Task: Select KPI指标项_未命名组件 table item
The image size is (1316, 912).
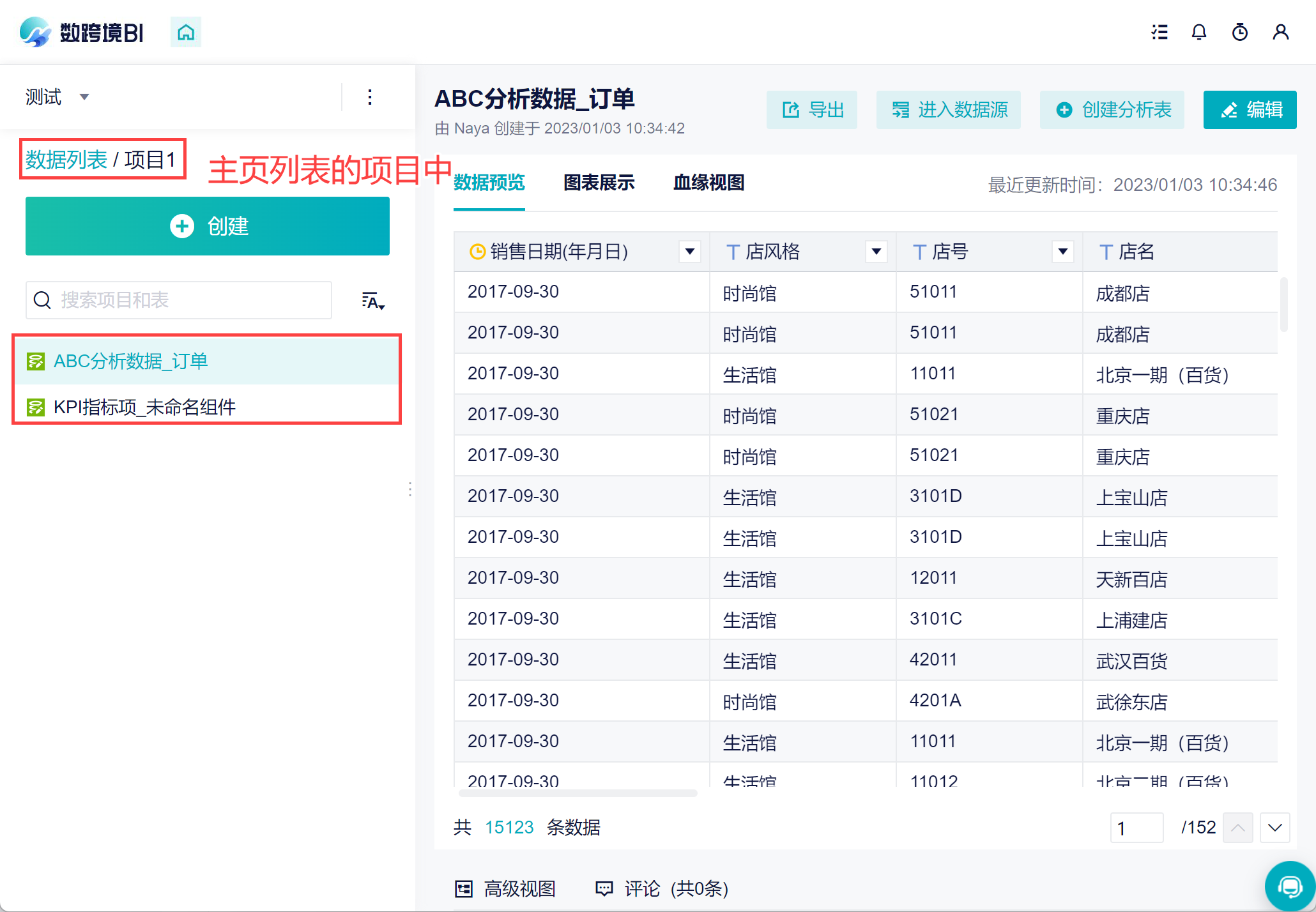Action: (x=144, y=407)
